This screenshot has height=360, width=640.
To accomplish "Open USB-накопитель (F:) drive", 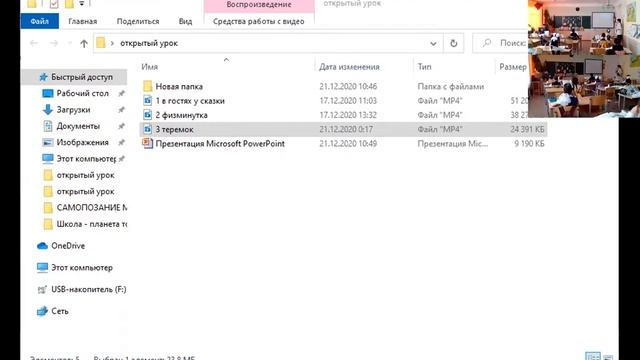I will [88, 289].
